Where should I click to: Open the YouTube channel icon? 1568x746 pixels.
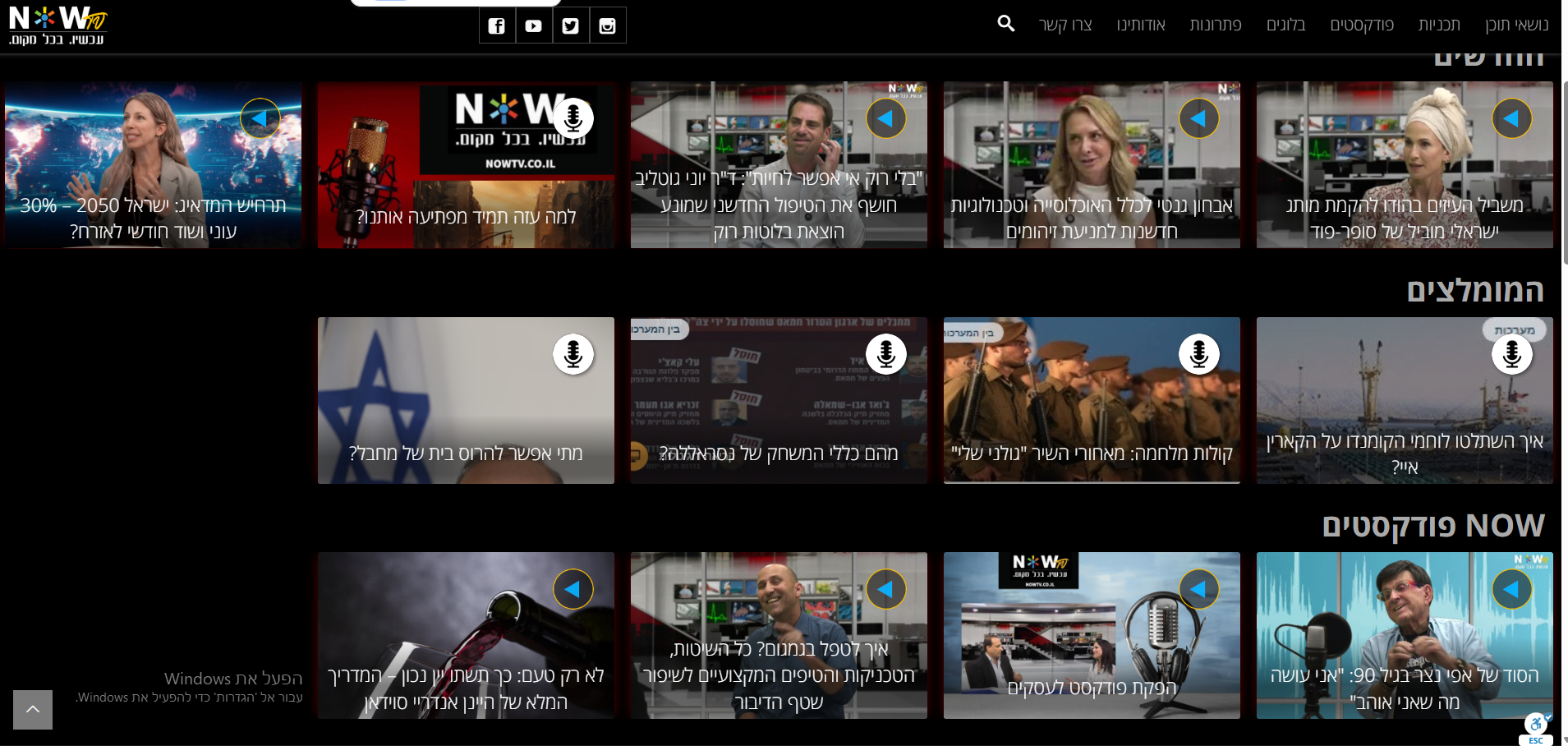tap(534, 25)
